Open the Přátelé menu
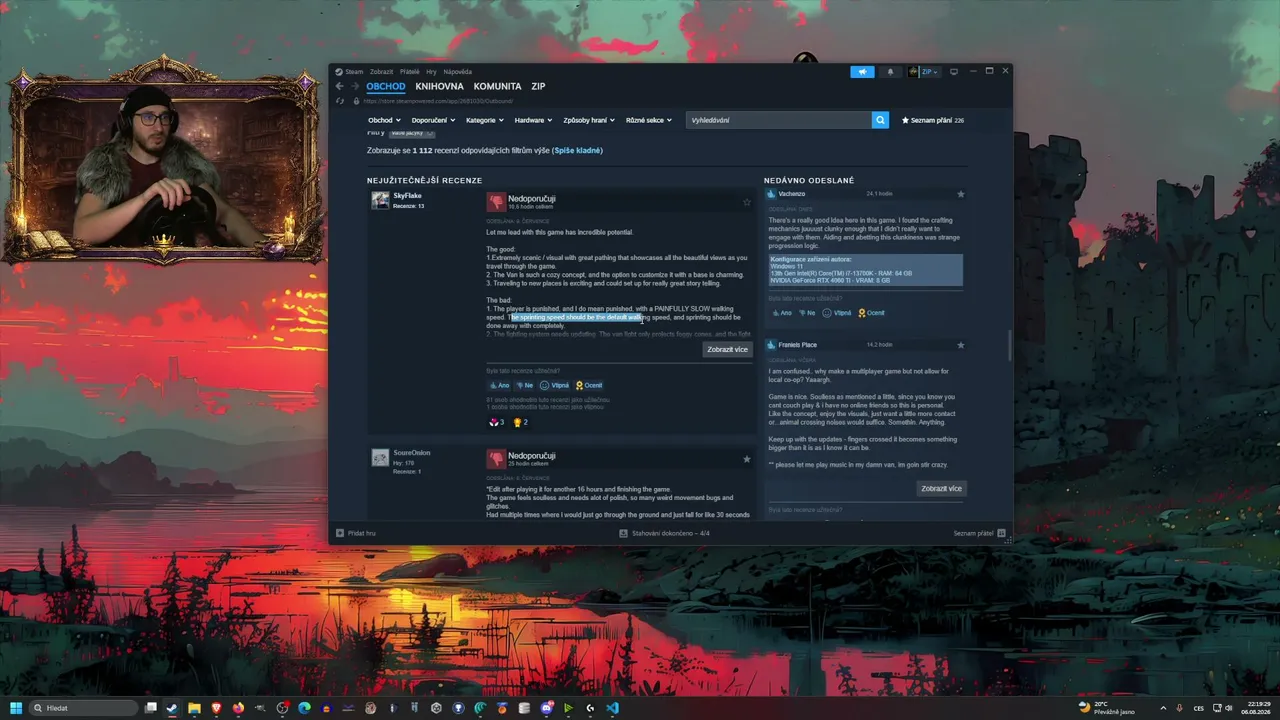This screenshot has width=1280, height=720. coord(410,72)
